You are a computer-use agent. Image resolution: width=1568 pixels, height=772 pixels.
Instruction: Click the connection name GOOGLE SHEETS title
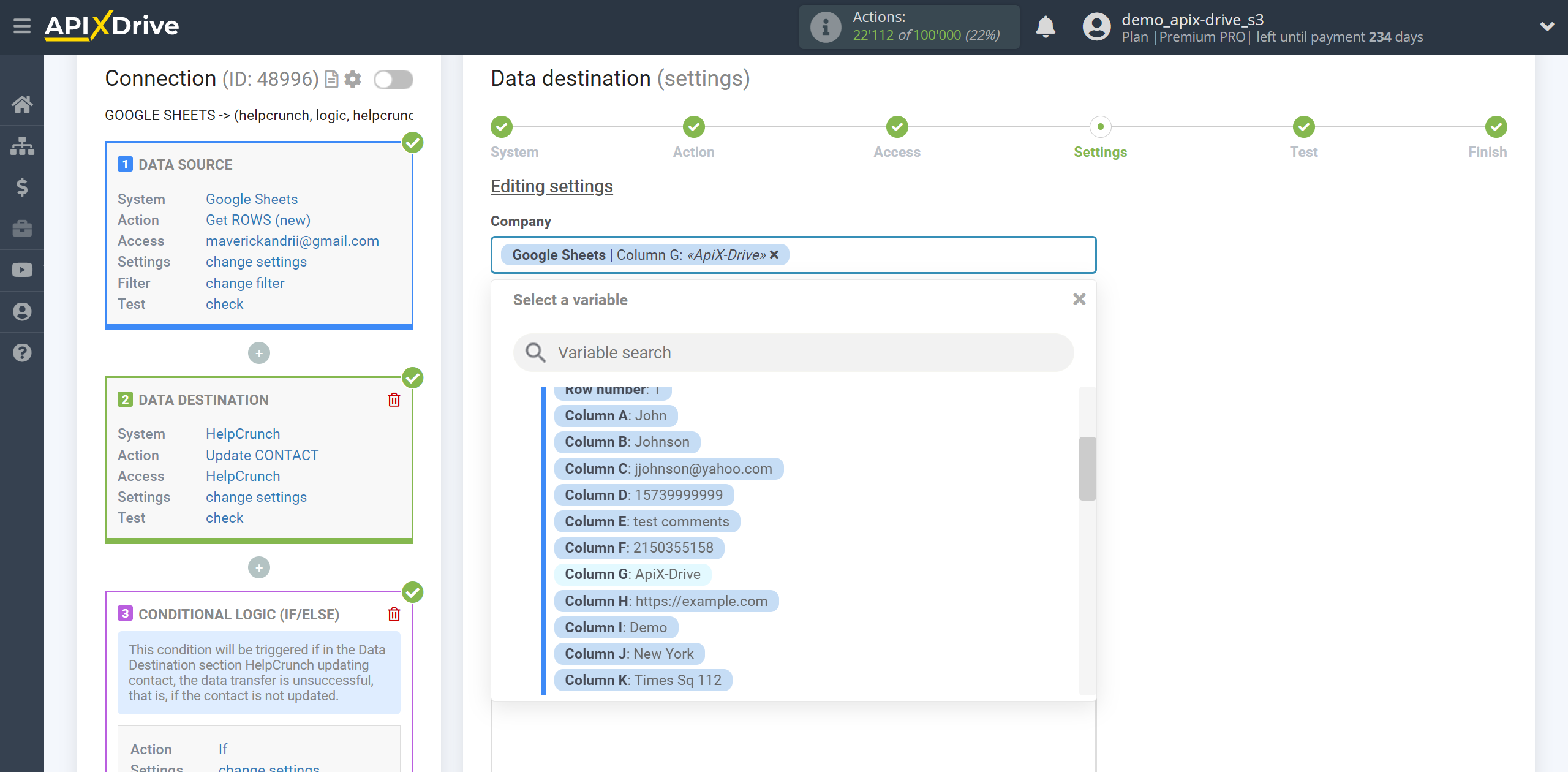click(x=259, y=115)
